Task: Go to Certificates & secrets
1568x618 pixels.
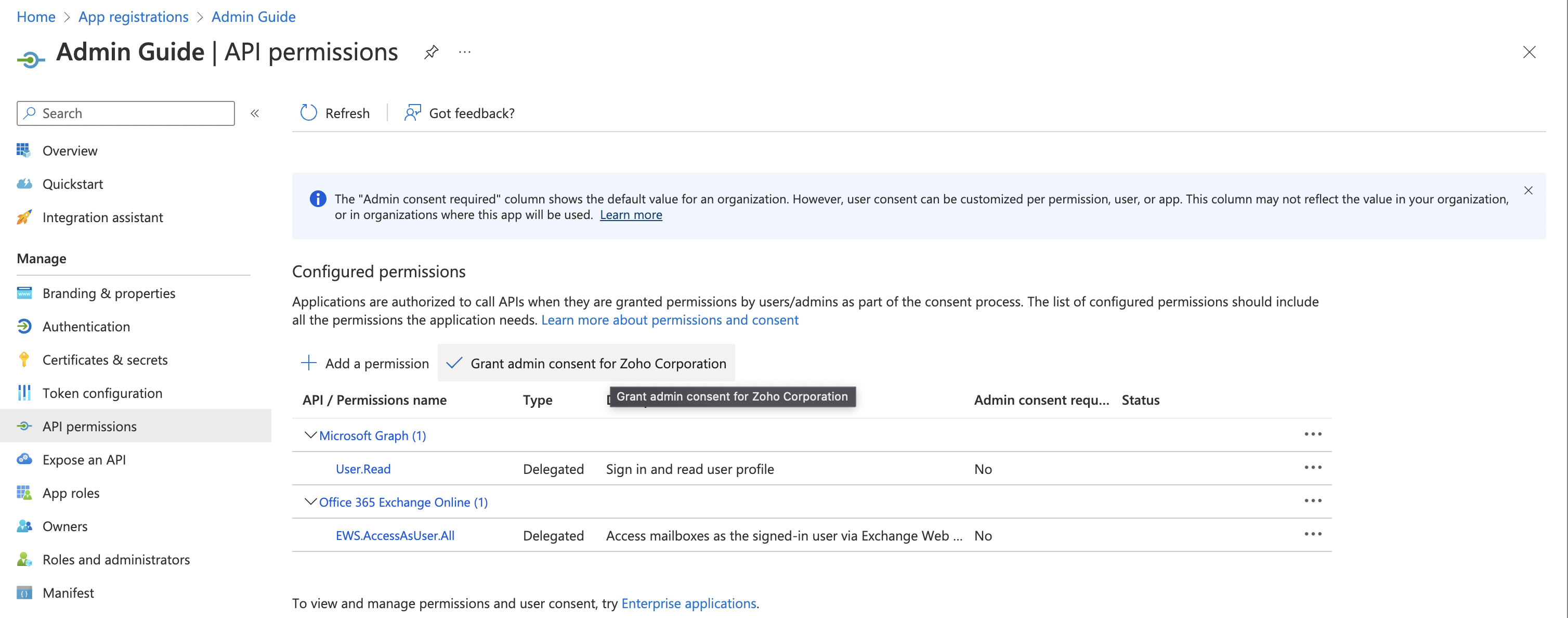Action: 104,360
